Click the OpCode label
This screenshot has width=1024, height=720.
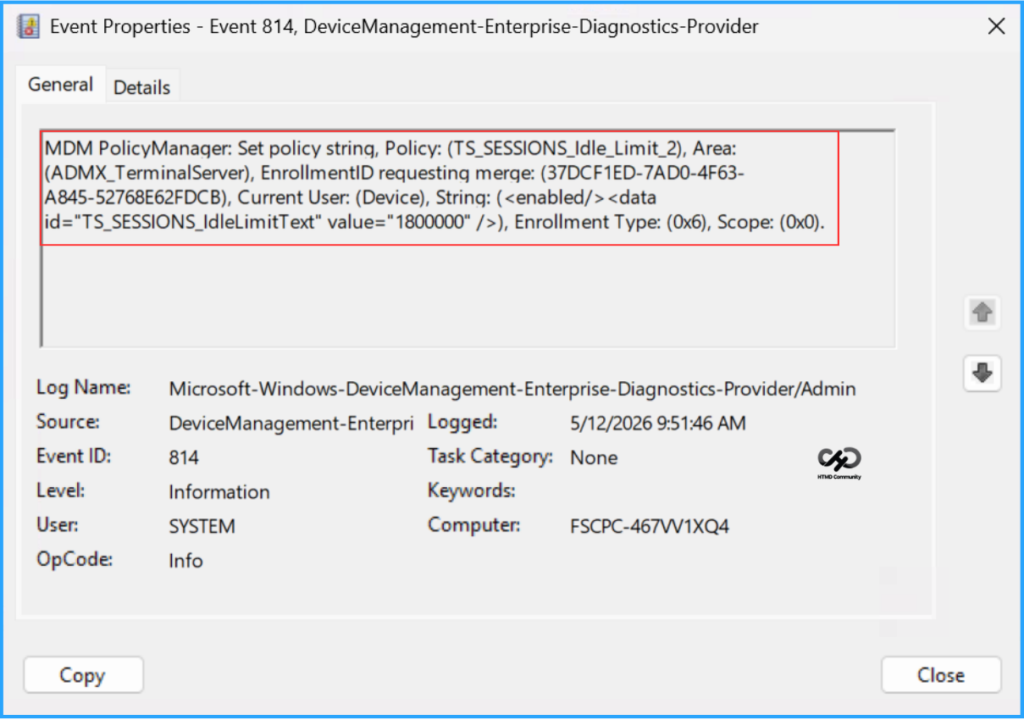click(74, 560)
